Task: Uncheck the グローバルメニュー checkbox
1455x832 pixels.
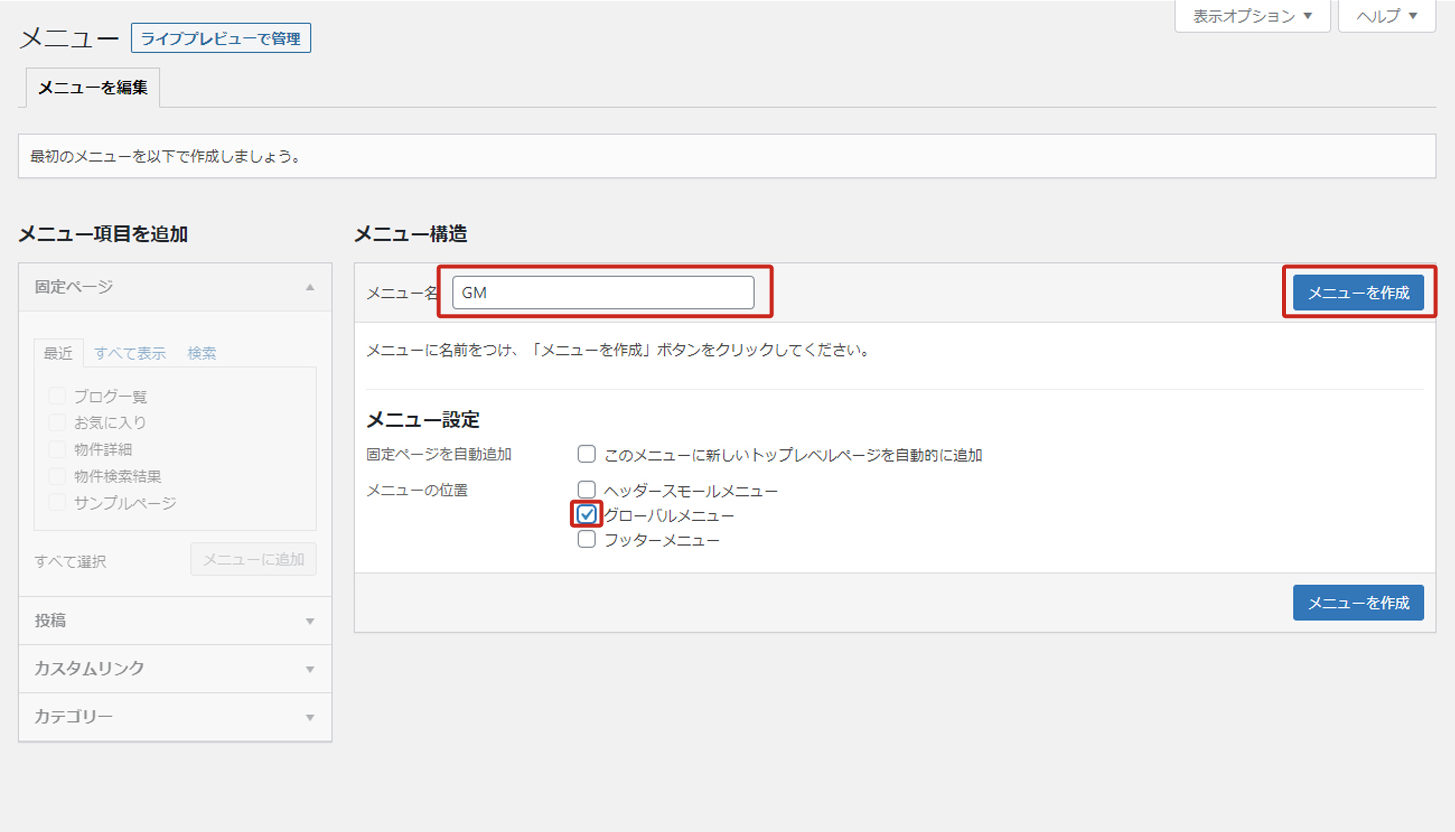Action: (x=587, y=515)
